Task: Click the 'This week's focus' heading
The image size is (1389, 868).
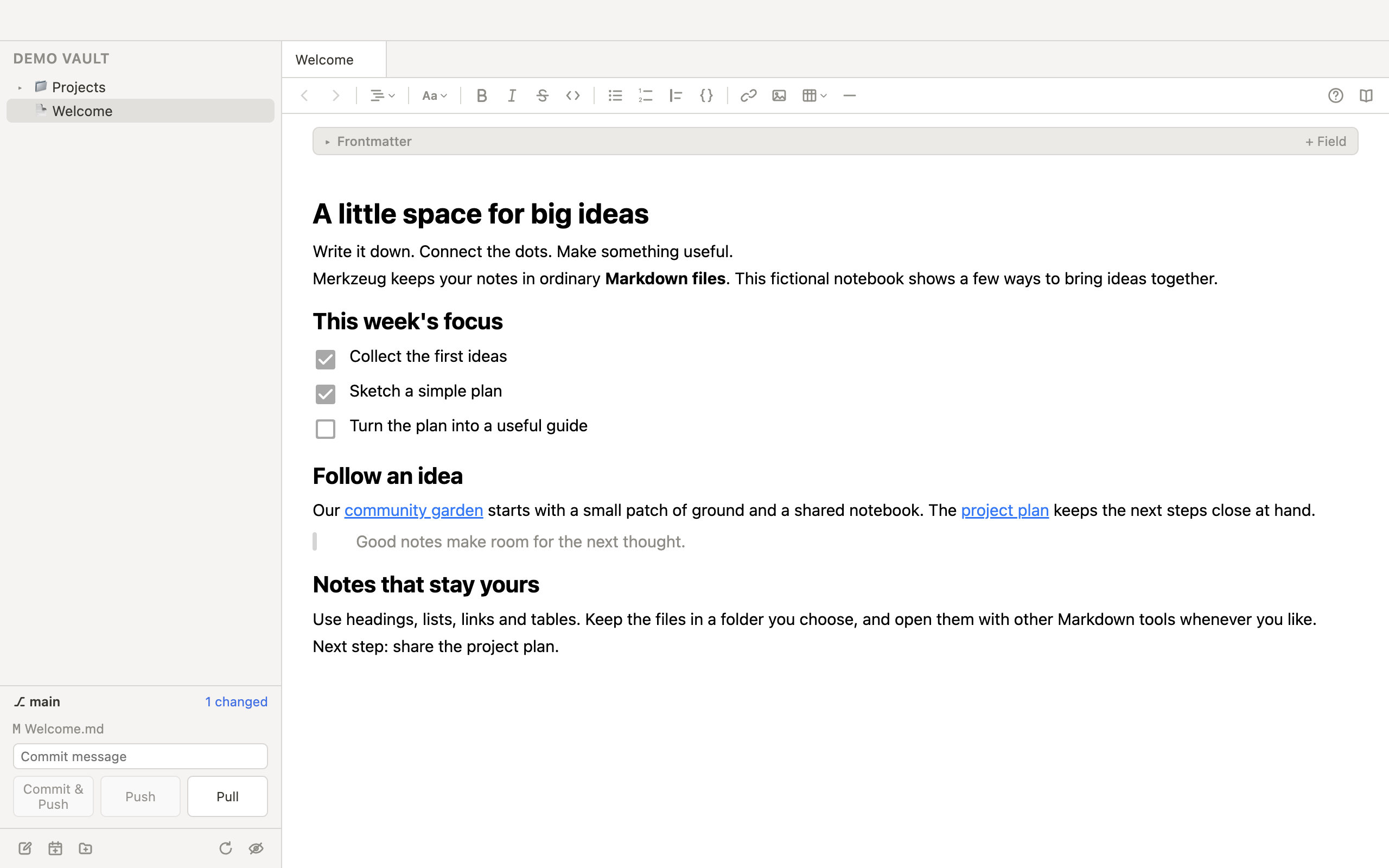Action: [x=407, y=322]
